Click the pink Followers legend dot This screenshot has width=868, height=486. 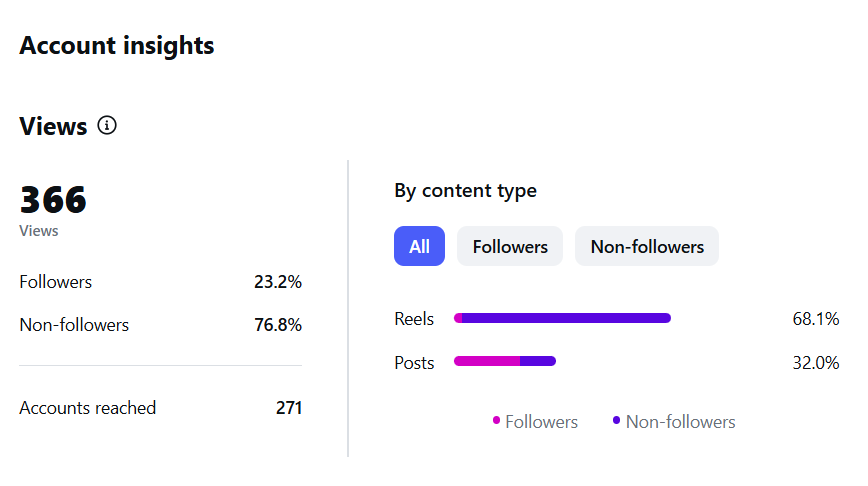[496, 420]
